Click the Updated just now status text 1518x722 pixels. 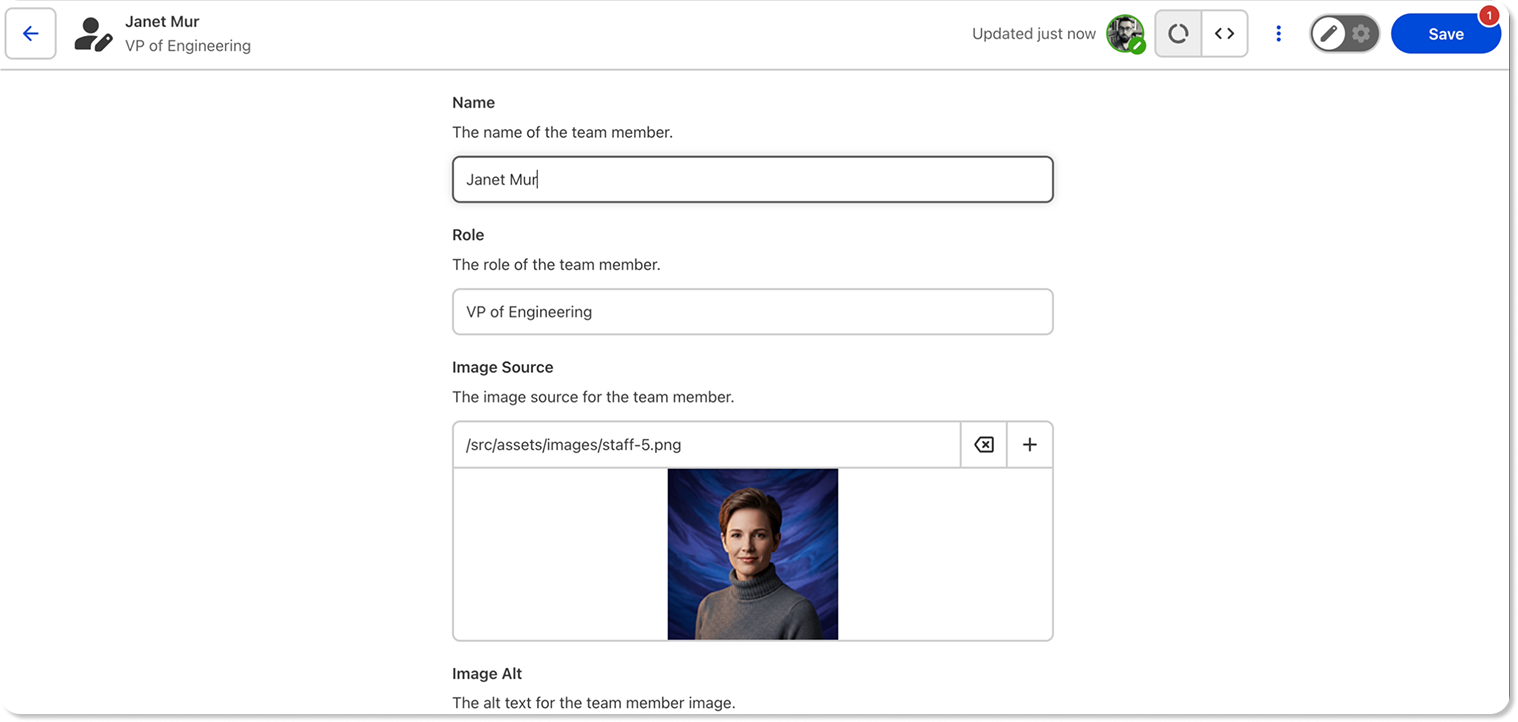click(1033, 33)
